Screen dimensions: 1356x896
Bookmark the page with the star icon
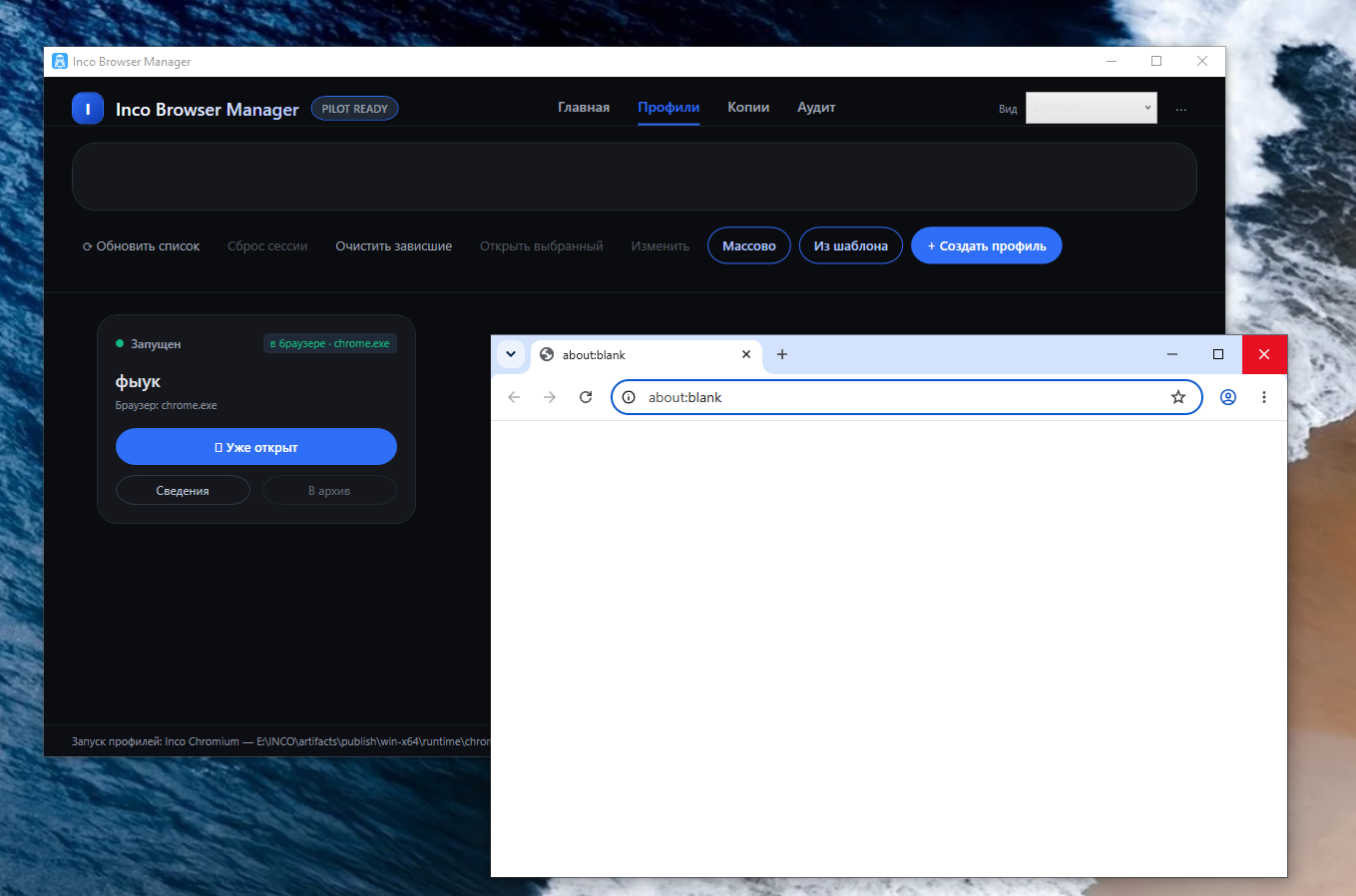pos(1178,397)
